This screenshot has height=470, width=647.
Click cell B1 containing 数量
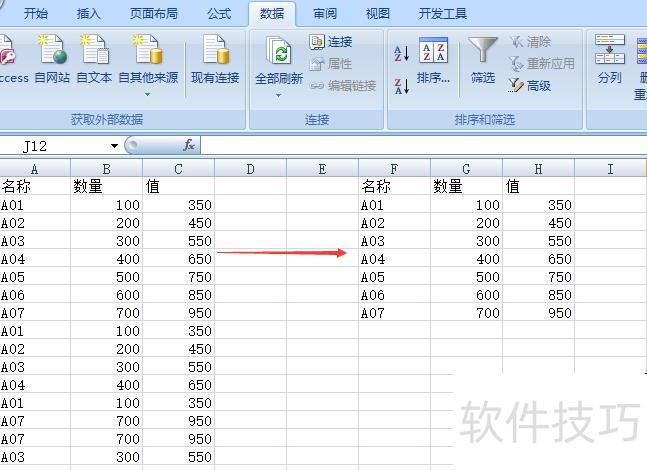[x=106, y=187]
